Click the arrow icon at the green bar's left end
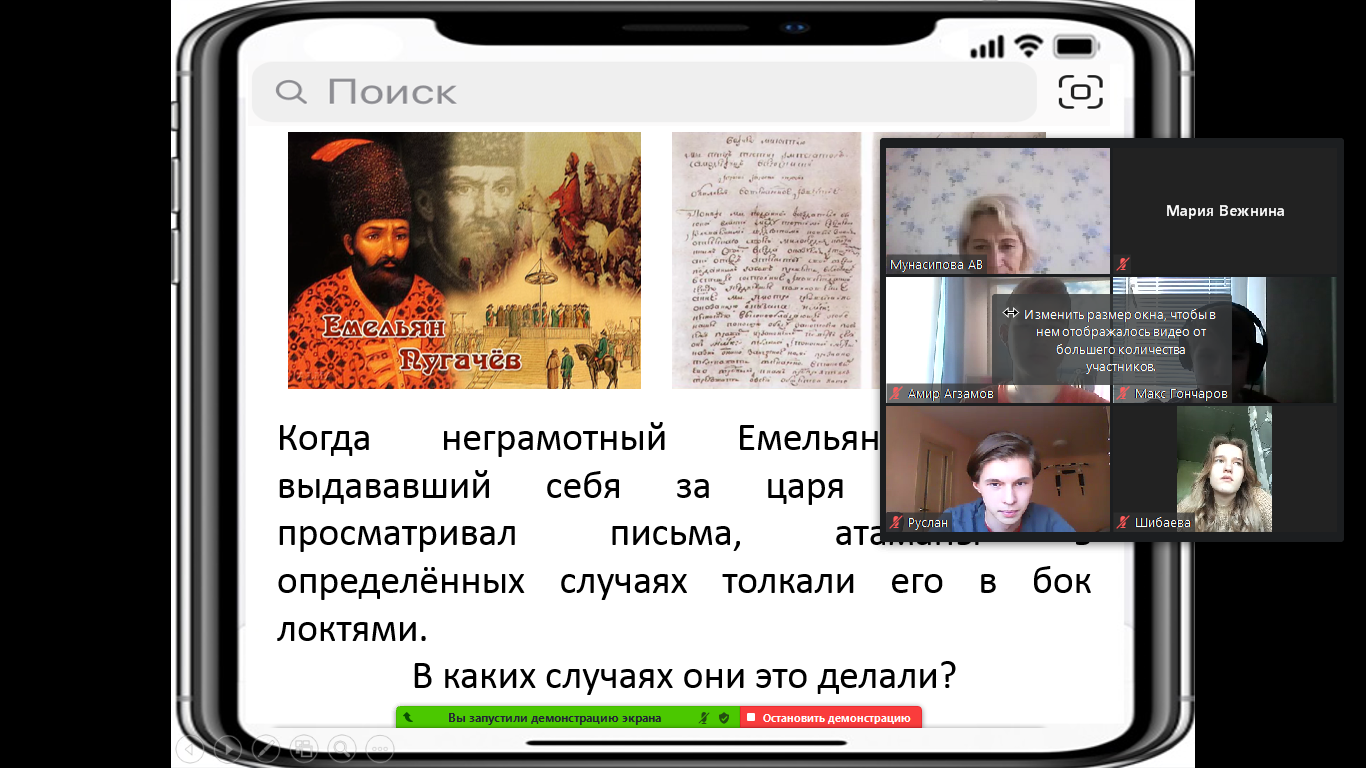Viewport: 1366px width, 768px height. click(x=408, y=718)
